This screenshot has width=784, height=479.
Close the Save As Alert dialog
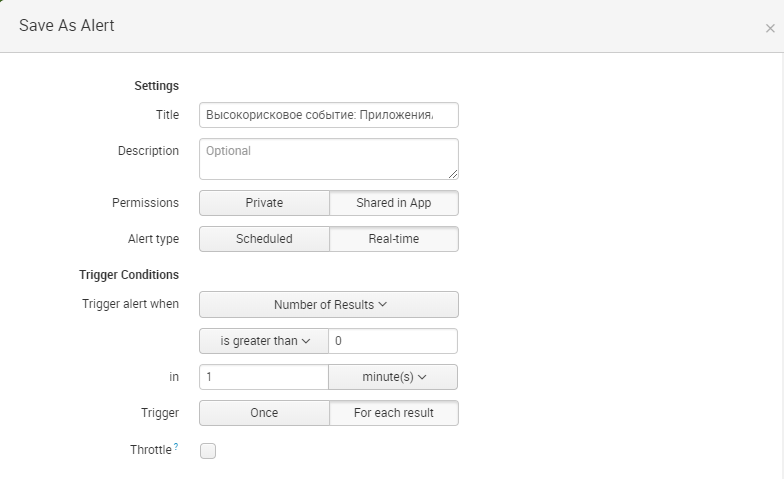[x=770, y=29]
